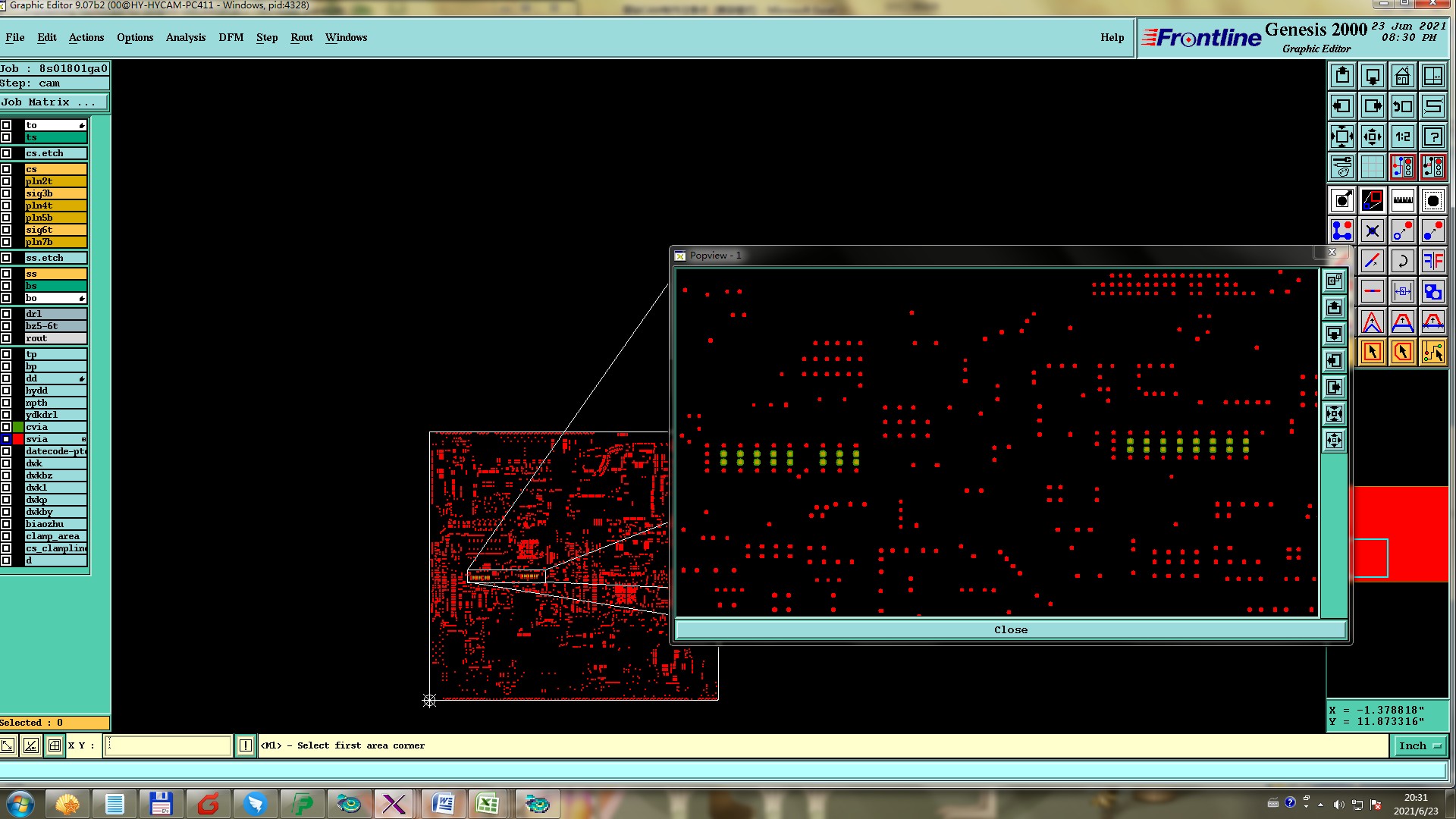
Task: Open the DFM menu
Action: [x=231, y=37]
